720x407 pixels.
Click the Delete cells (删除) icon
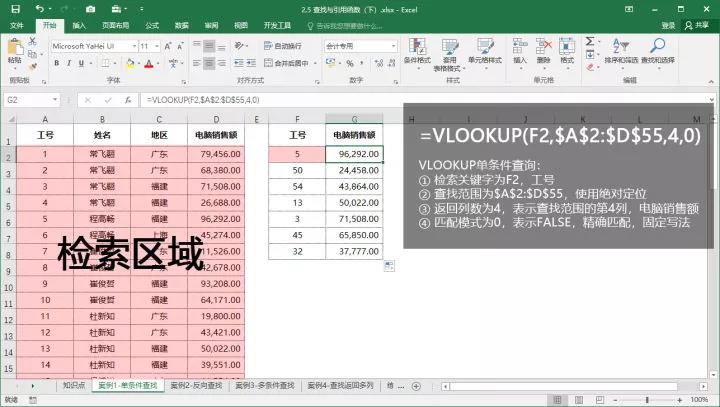pos(543,52)
